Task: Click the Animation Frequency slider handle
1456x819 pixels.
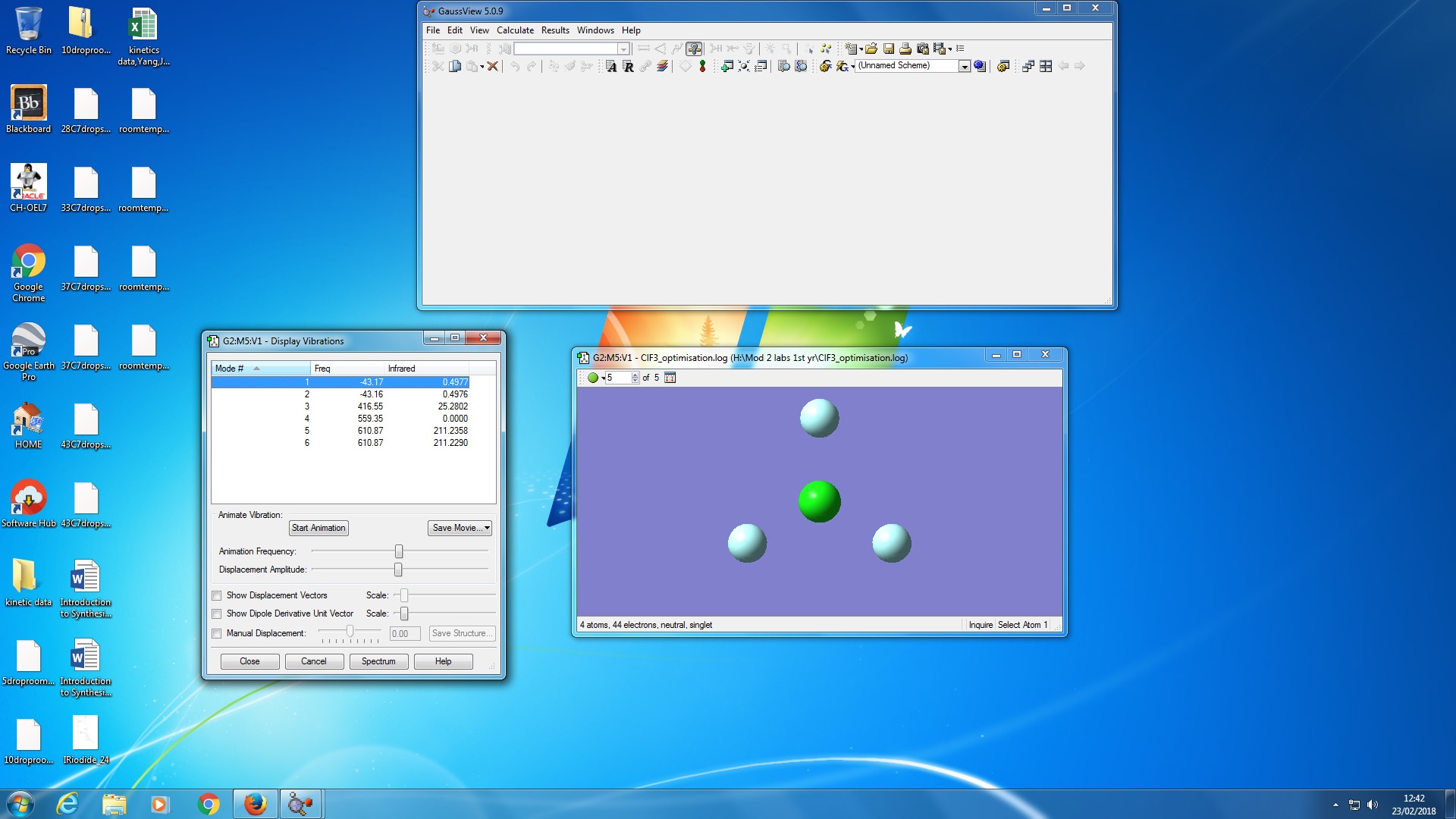Action: pyautogui.click(x=399, y=551)
